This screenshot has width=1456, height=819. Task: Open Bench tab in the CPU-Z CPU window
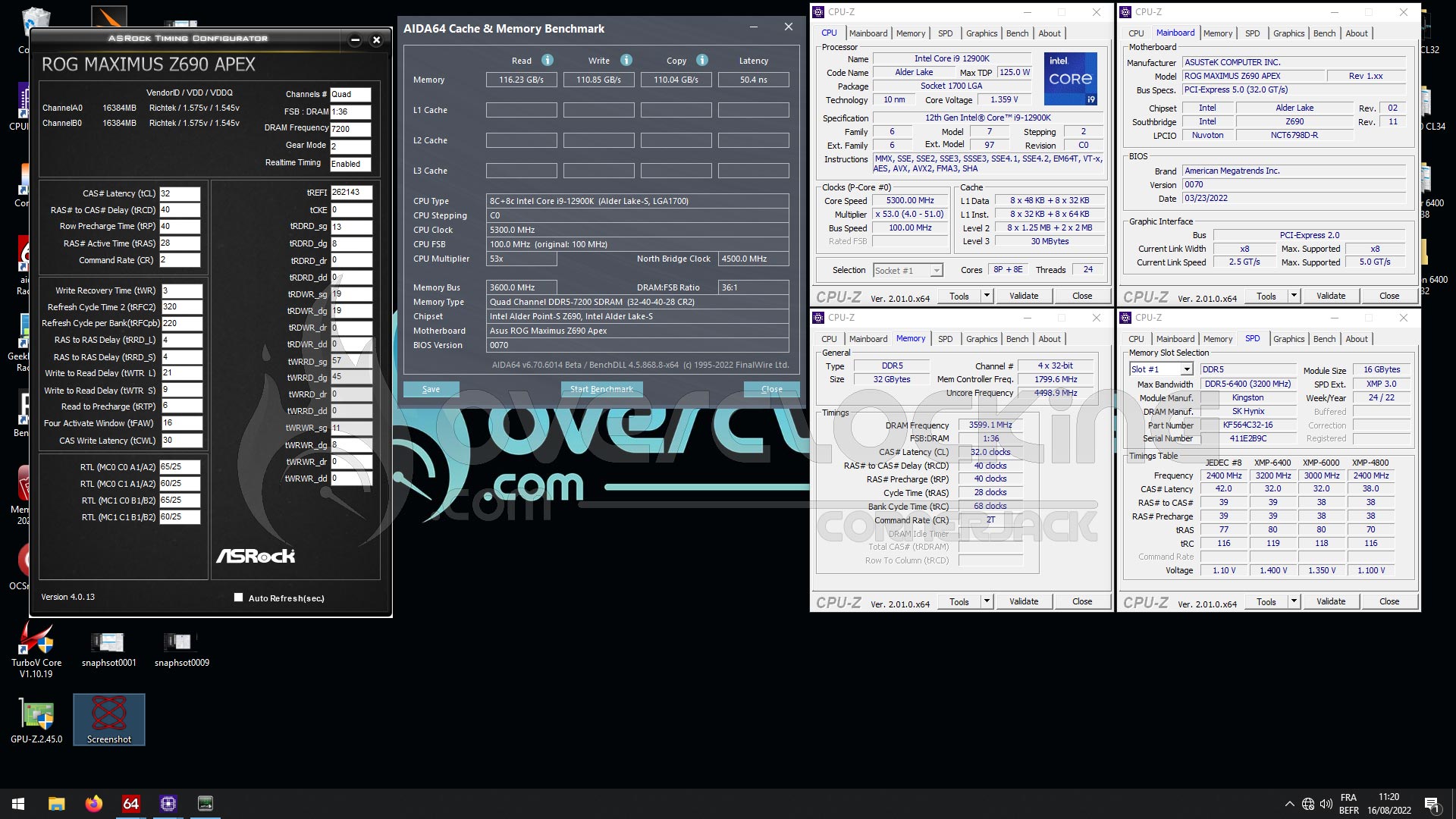(x=1017, y=33)
